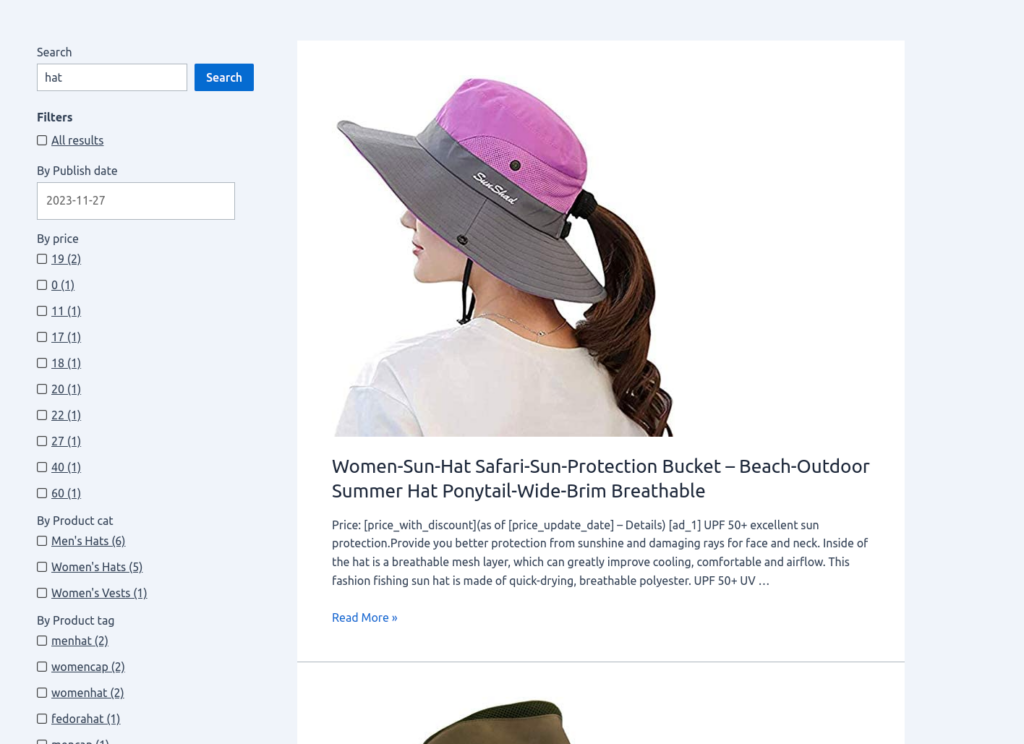Image resolution: width=1024 pixels, height=744 pixels.
Task: Tick the Women's Vests (1) checkbox
Action: pyautogui.click(x=42, y=593)
